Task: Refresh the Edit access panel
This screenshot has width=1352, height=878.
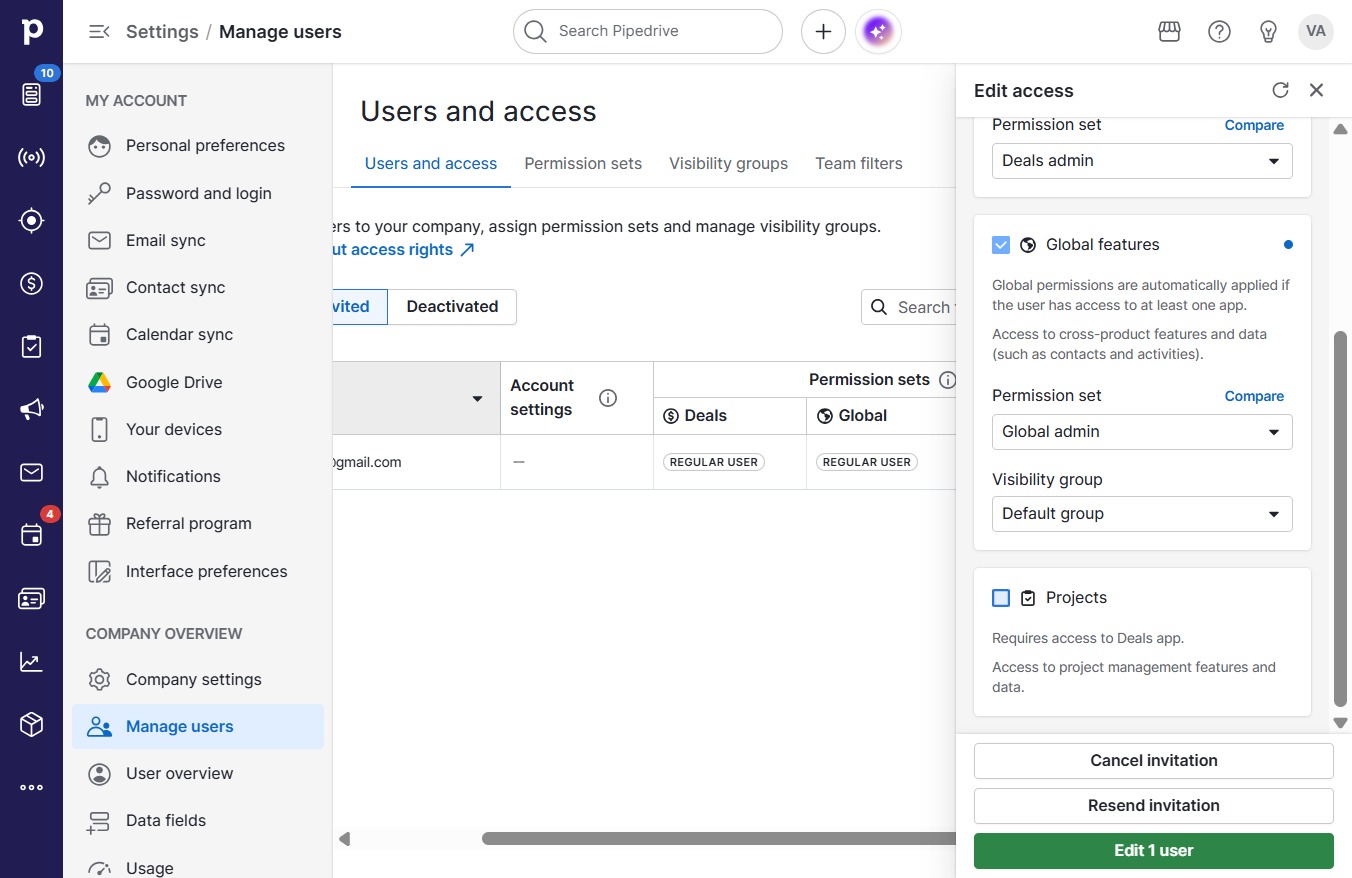Action: point(1280,90)
